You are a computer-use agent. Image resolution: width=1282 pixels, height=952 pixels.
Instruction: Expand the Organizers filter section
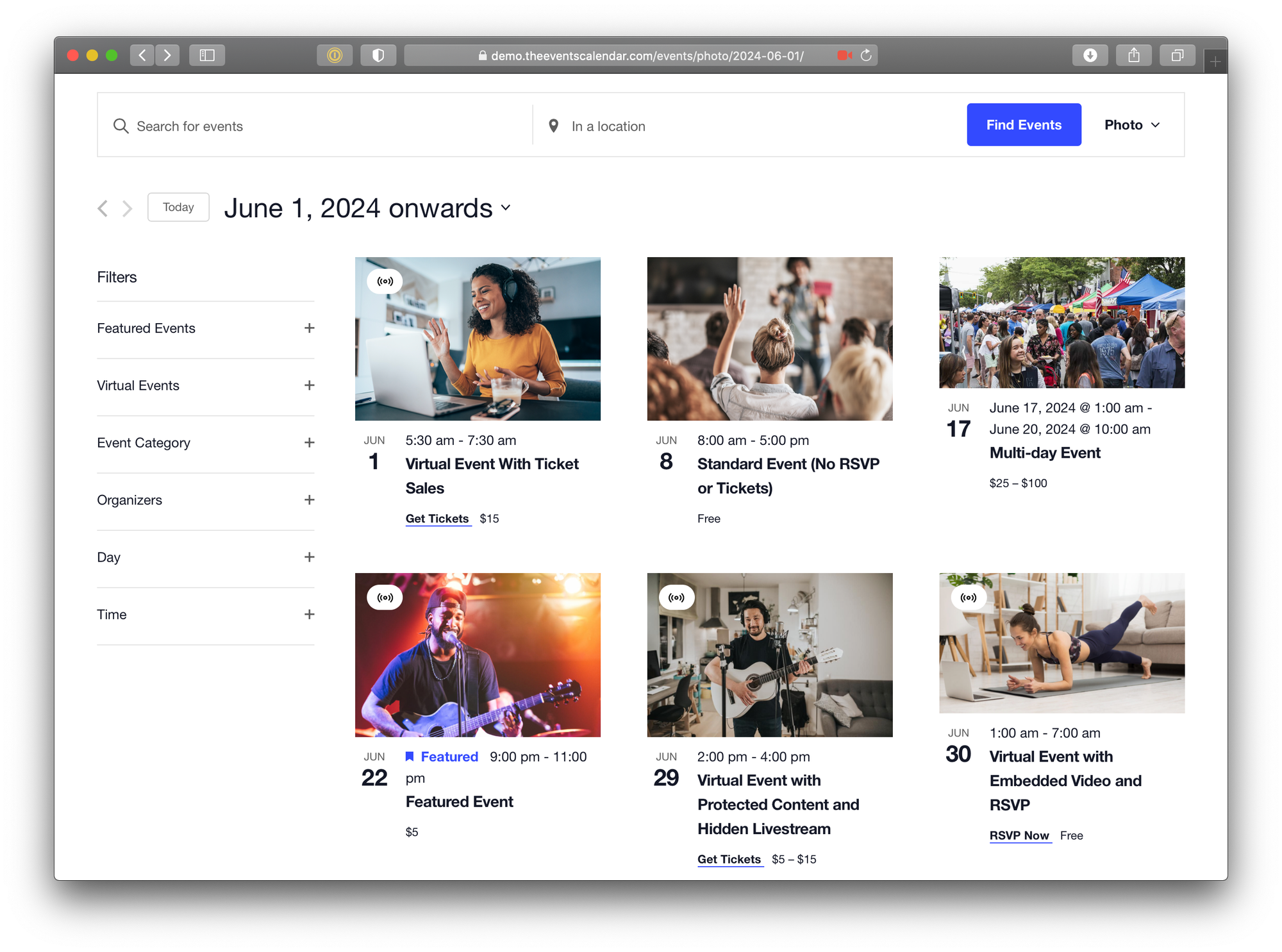coord(309,500)
